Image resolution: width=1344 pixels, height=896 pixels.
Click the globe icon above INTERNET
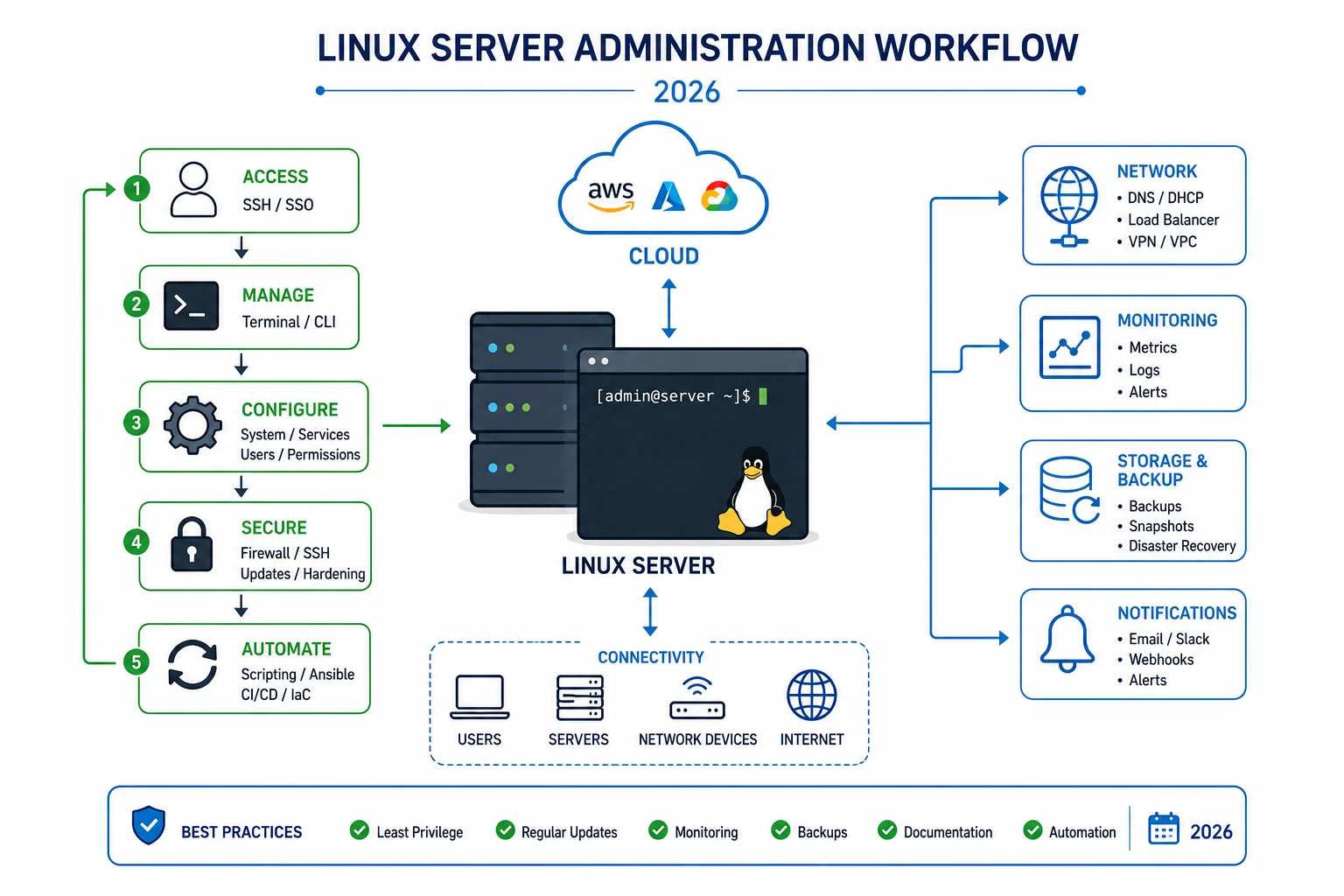pos(812,696)
